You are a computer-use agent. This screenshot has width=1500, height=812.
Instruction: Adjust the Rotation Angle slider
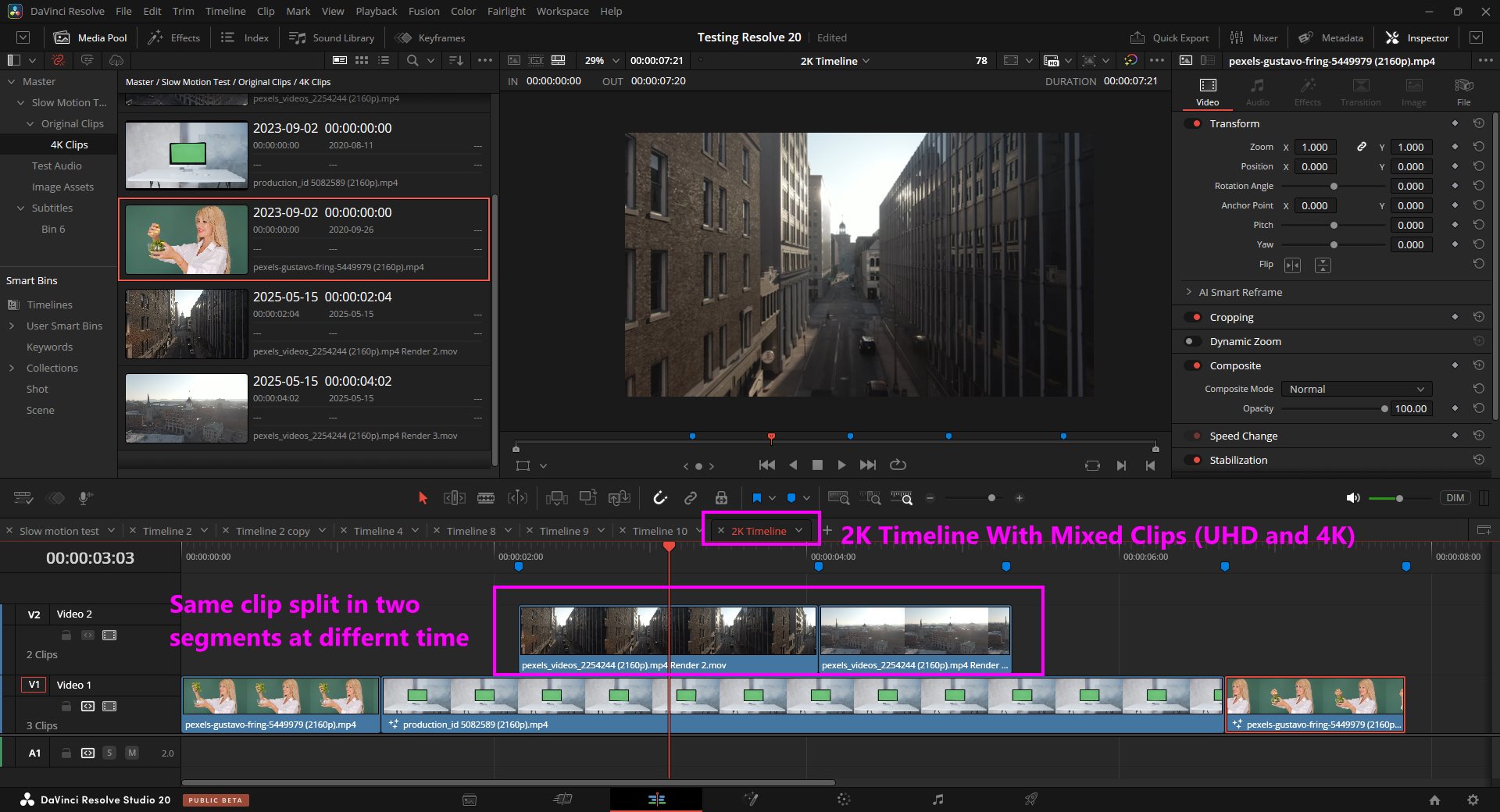coord(1334,186)
